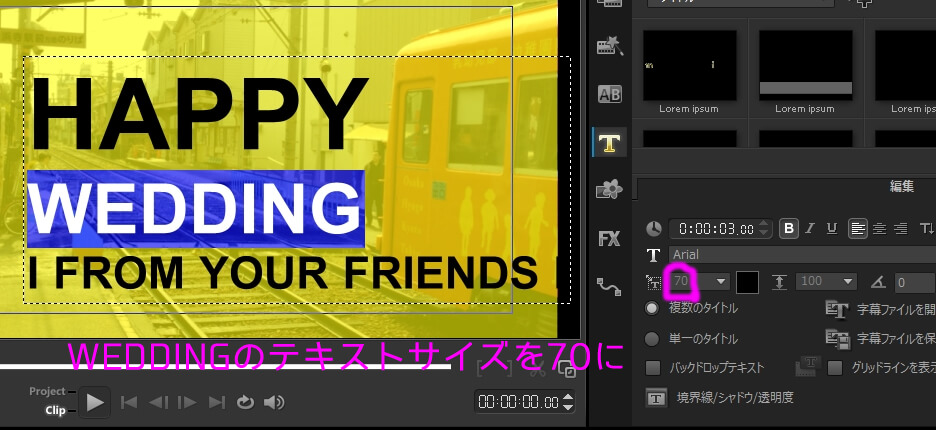The width and height of the screenshot is (936, 430).
Task: Expand the font size dropdown arrow
Action: click(721, 282)
